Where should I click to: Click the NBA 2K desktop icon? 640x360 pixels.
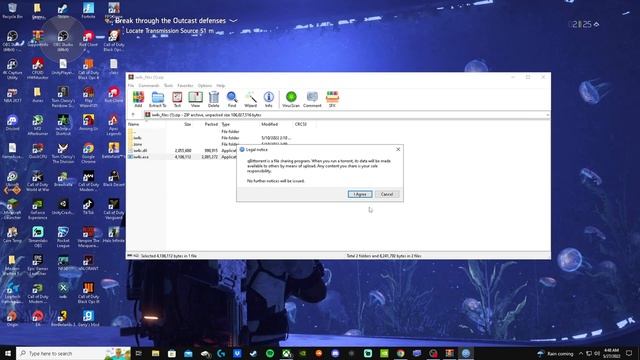coord(12,95)
